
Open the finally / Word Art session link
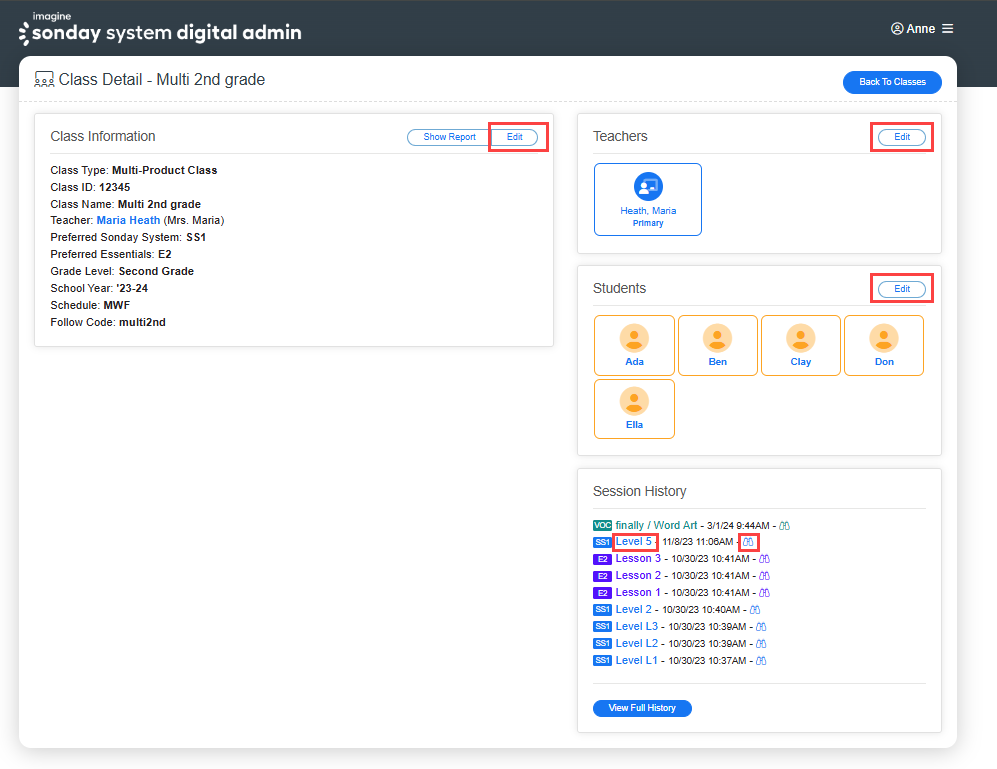tap(656, 525)
